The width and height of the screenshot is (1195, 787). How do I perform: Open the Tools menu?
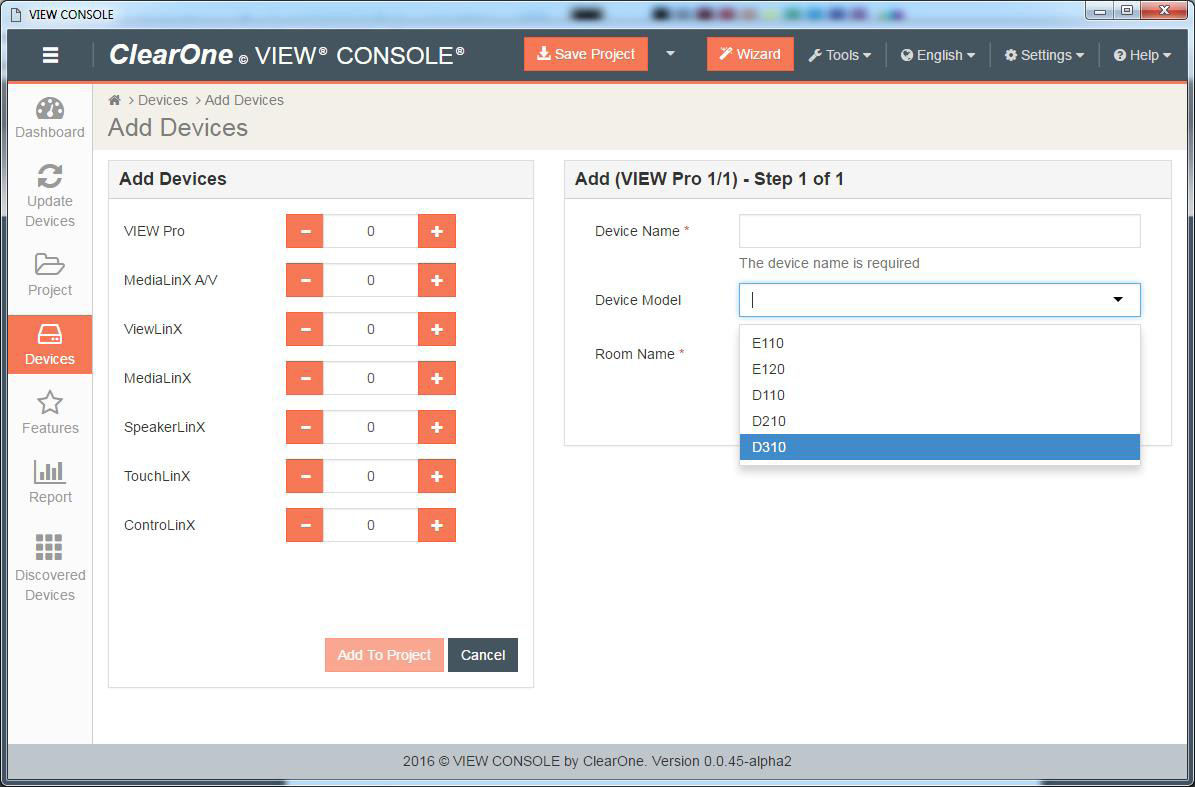839,55
